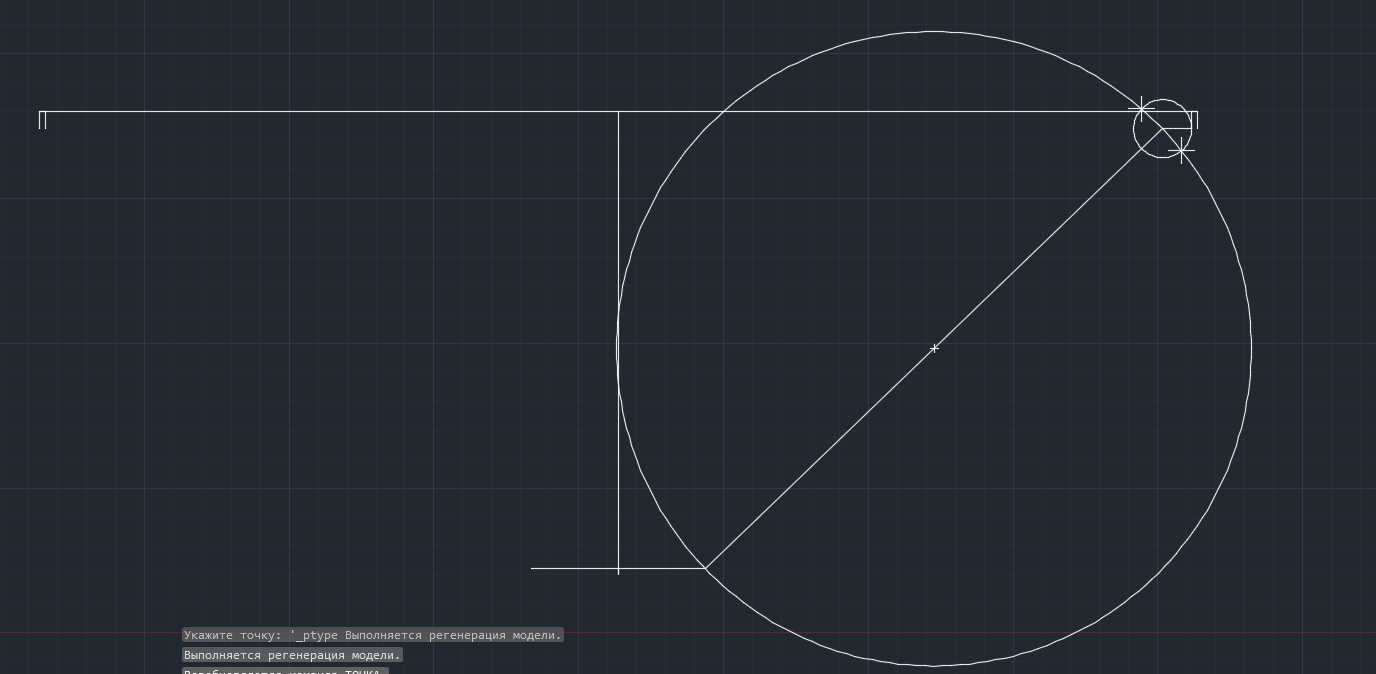This screenshot has width=1376, height=674.
Task: Click the line reading only 'Выполняется регенерация модели.'
Action: 292,655
